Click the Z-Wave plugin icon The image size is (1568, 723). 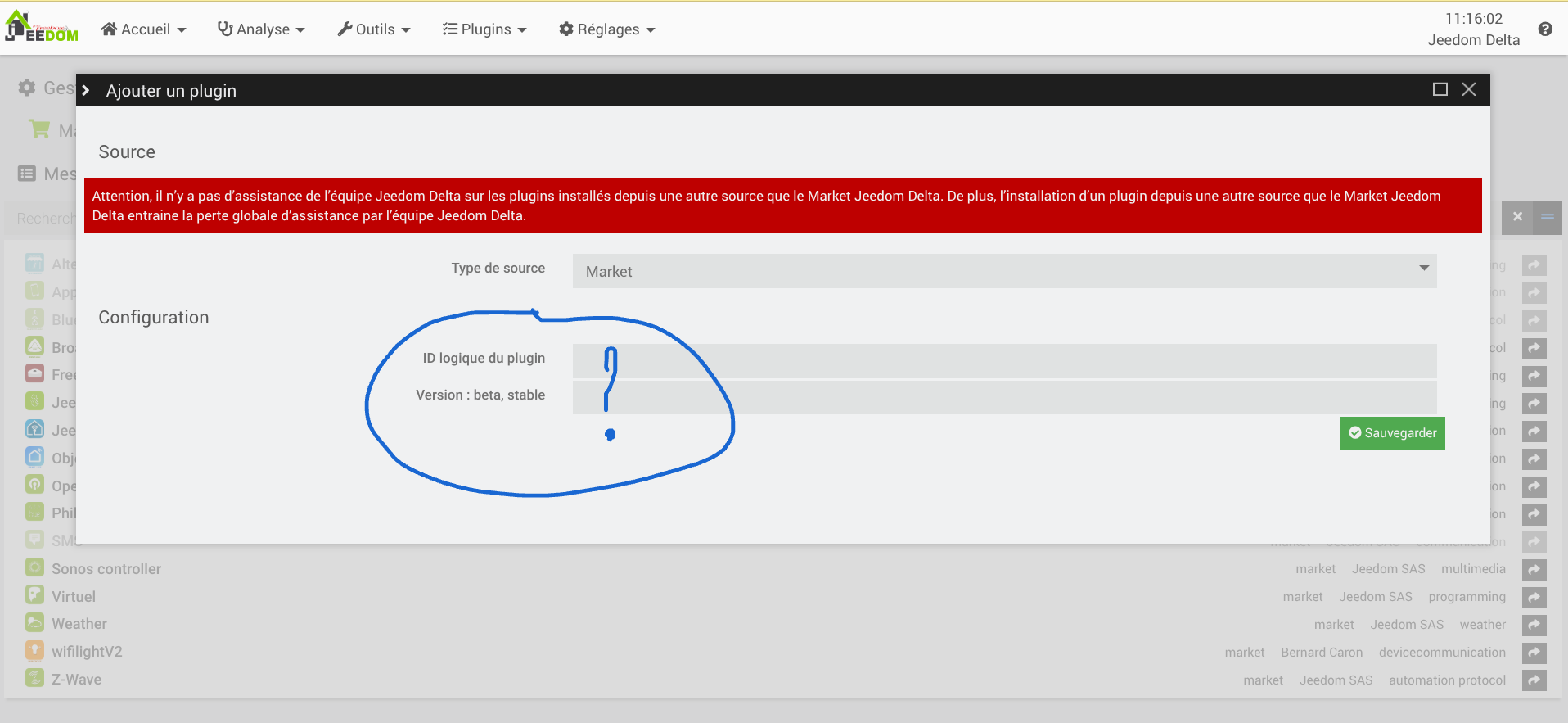(x=34, y=679)
